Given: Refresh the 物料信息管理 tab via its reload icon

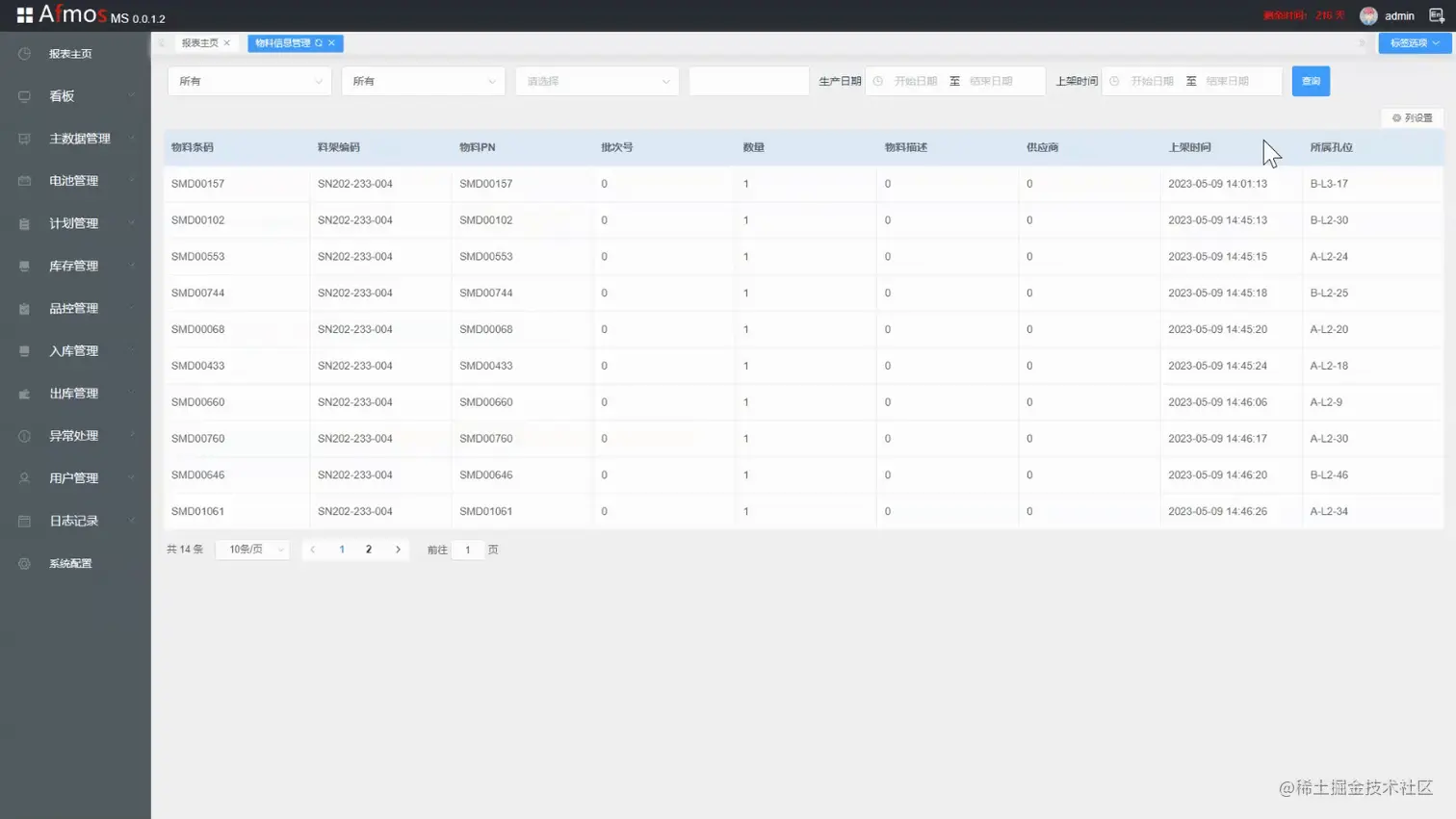Looking at the screenshot, I should (319, 43).
